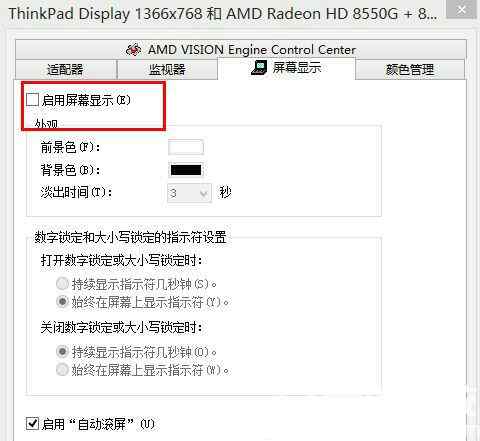
Task: Pick the white 前景色 color swatch
Action: click(186, 147)
